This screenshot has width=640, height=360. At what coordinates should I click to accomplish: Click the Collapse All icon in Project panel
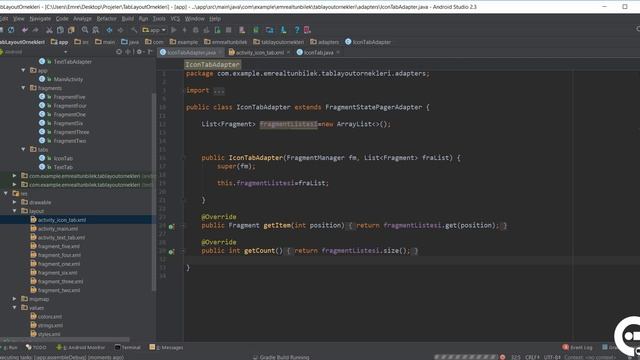pos(128,52)
